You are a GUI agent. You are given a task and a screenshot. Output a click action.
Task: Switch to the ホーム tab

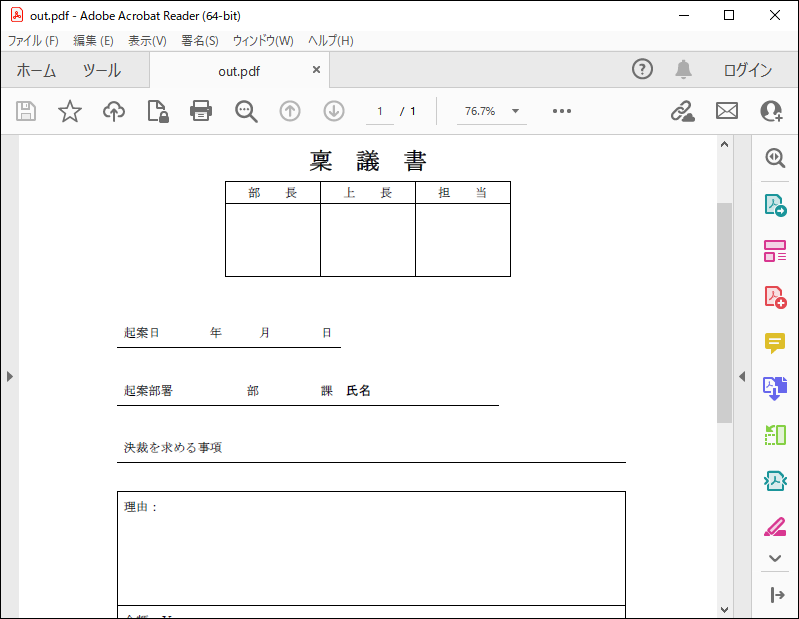click(36, 70)
